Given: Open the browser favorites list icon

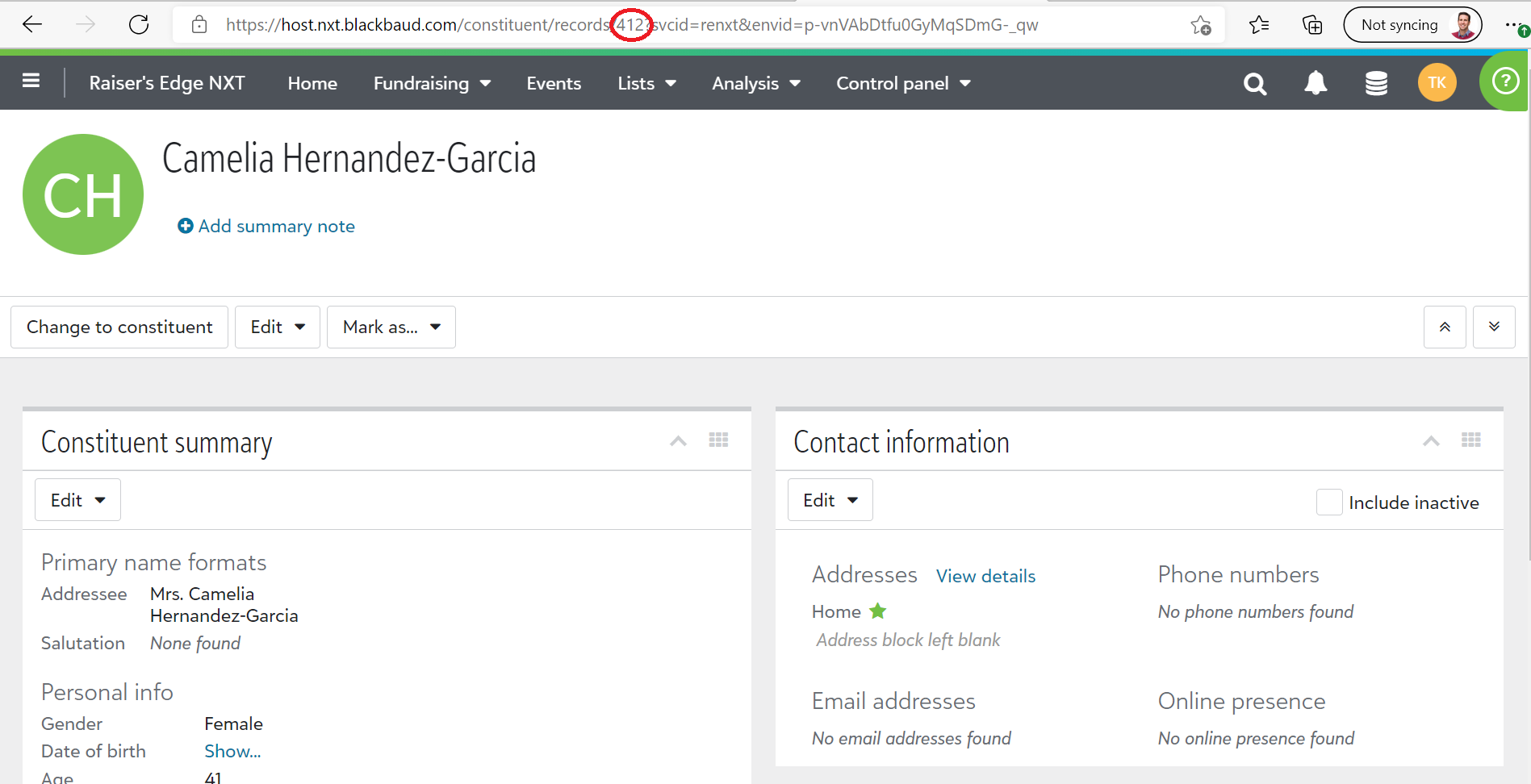Looking at the screenshot, I should [x=1259, y=25].
